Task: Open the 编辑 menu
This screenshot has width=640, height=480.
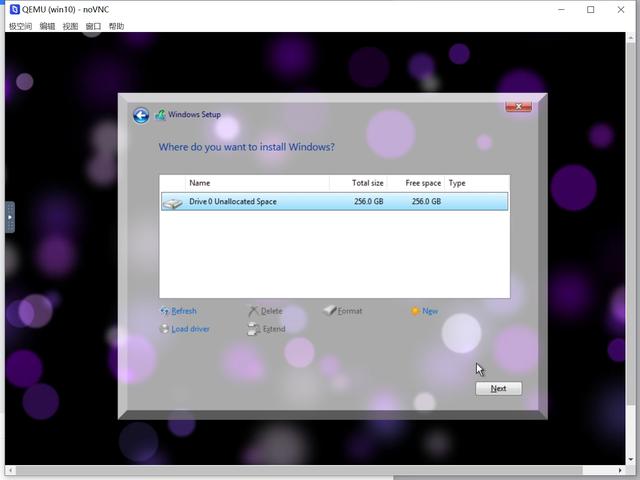Action: 47,26
